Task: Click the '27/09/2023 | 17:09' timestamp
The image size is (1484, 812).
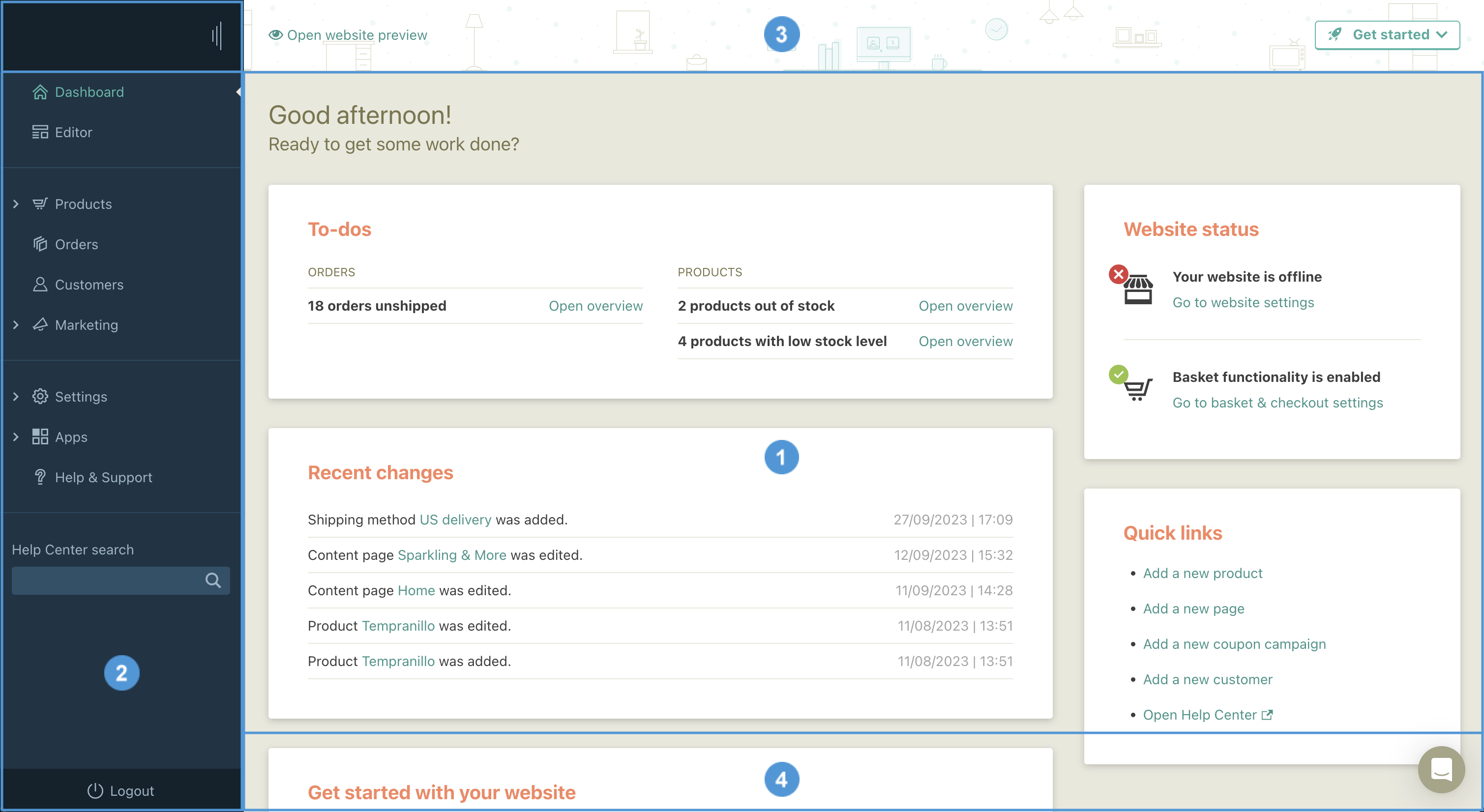Action: point(953,520)
